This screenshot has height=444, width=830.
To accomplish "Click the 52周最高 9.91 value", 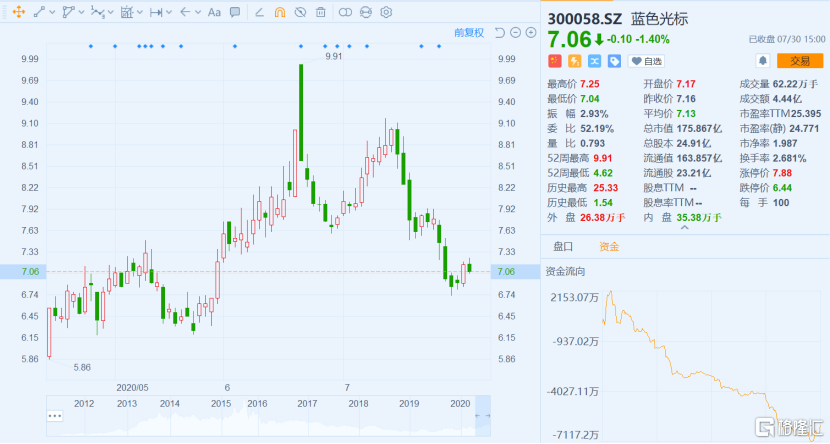I will pyautogui.click(x=602, y=158).
